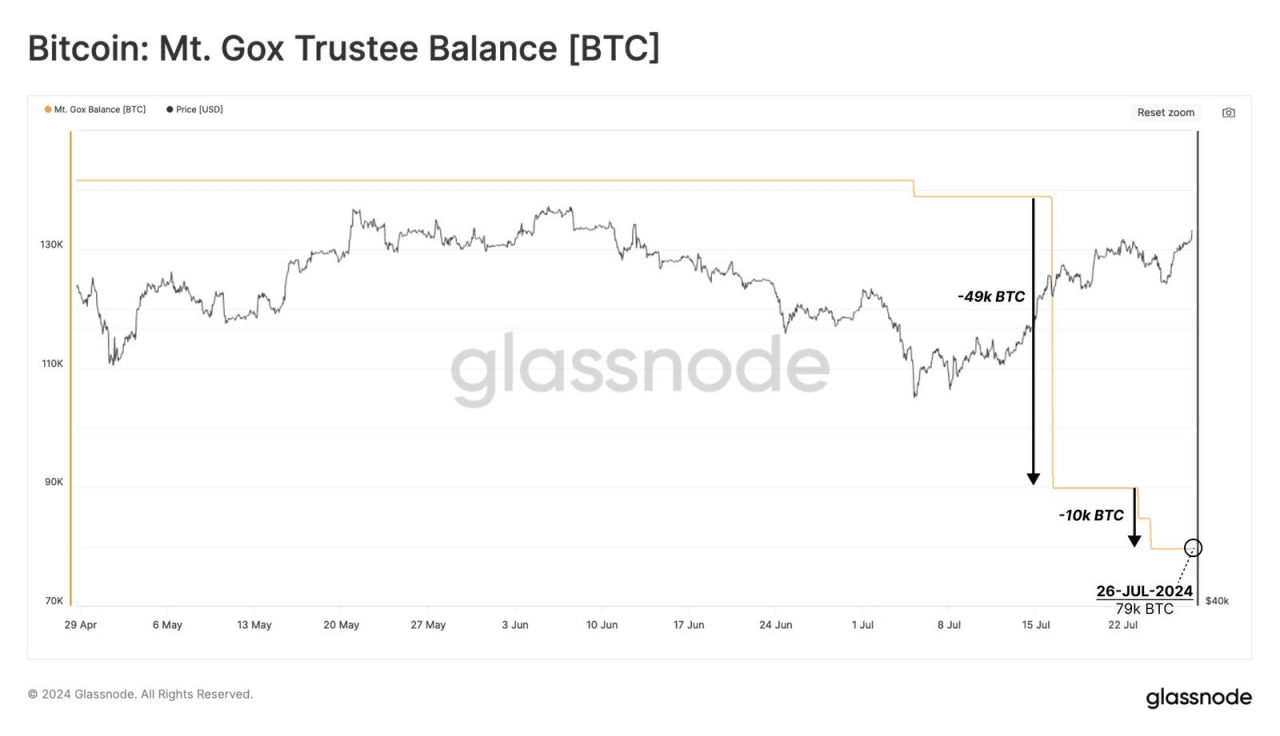Click the -49k BTC annotation label
Screen dimensions: 1280x736
[990, 297]
